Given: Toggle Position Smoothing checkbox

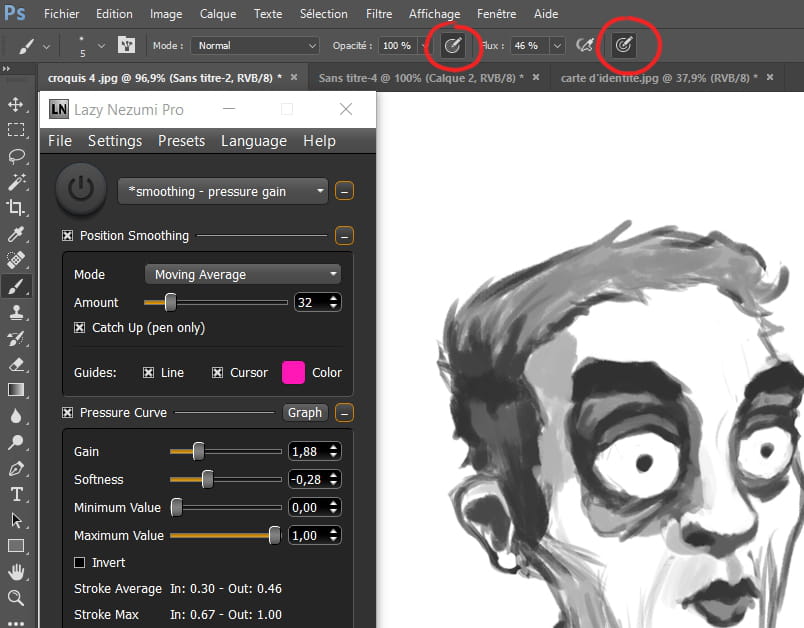Looking at the screenshot, I should (67, 235).
